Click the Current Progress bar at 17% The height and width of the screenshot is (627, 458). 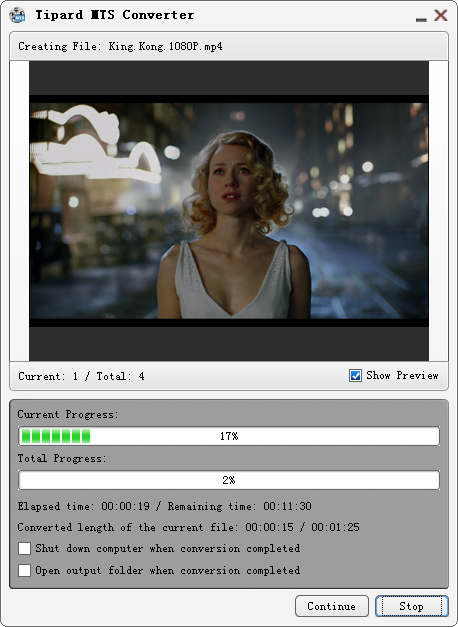pos(229,436)
